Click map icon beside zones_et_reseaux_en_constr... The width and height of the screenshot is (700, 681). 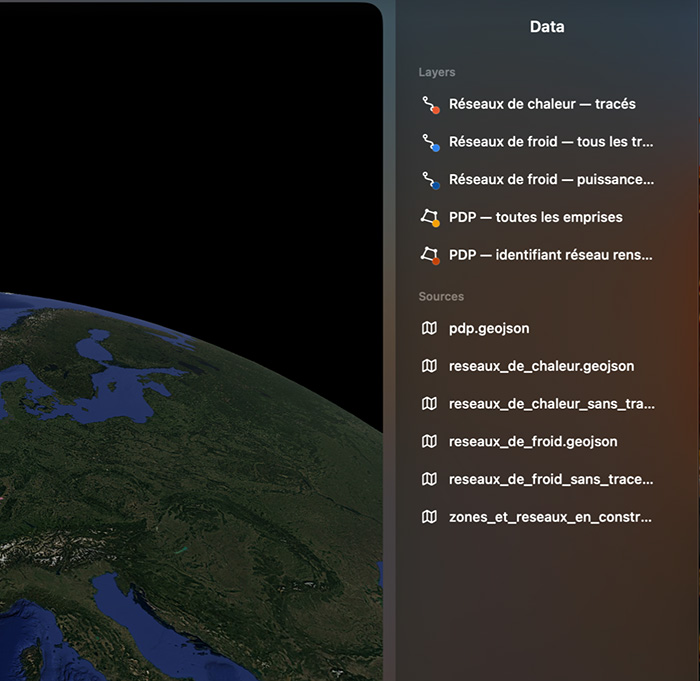point(429,517)
